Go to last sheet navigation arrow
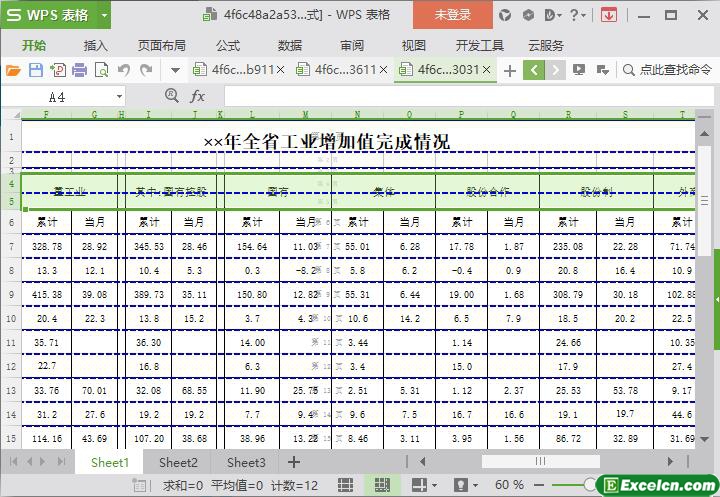 click(x=61, y=462)
